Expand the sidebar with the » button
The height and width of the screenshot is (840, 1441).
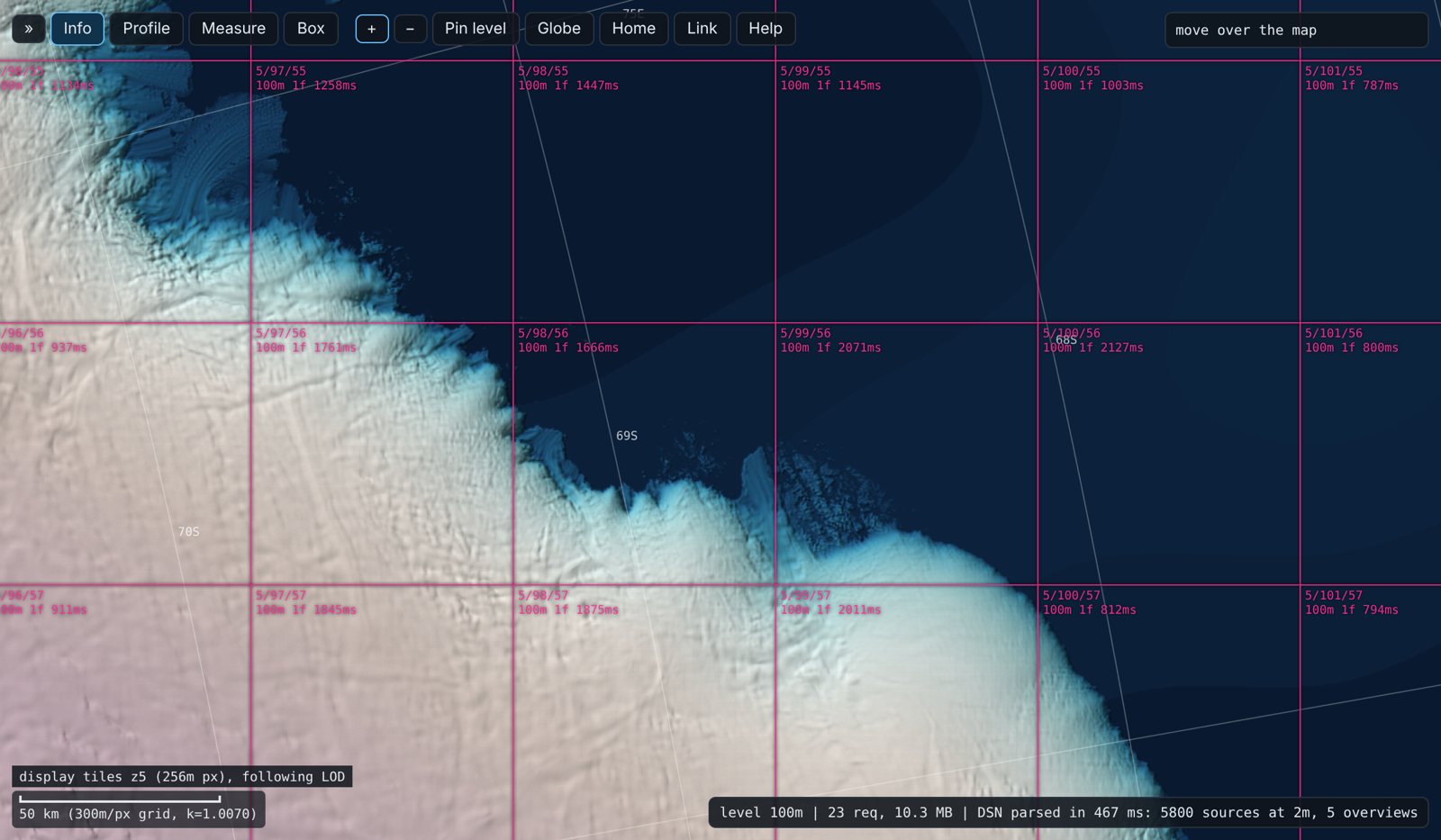pos(29,29)
